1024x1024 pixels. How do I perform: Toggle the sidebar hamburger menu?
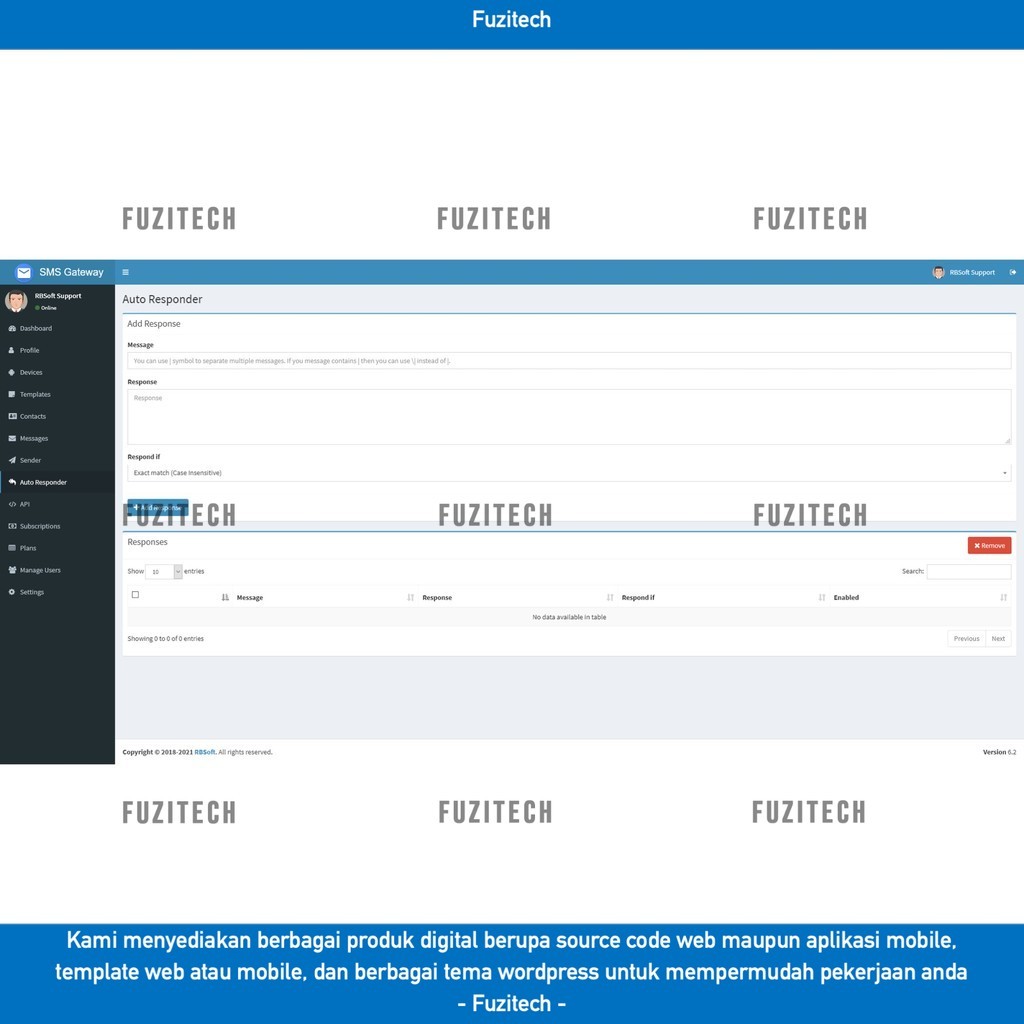pyautogui.click(x=125, y=272)
